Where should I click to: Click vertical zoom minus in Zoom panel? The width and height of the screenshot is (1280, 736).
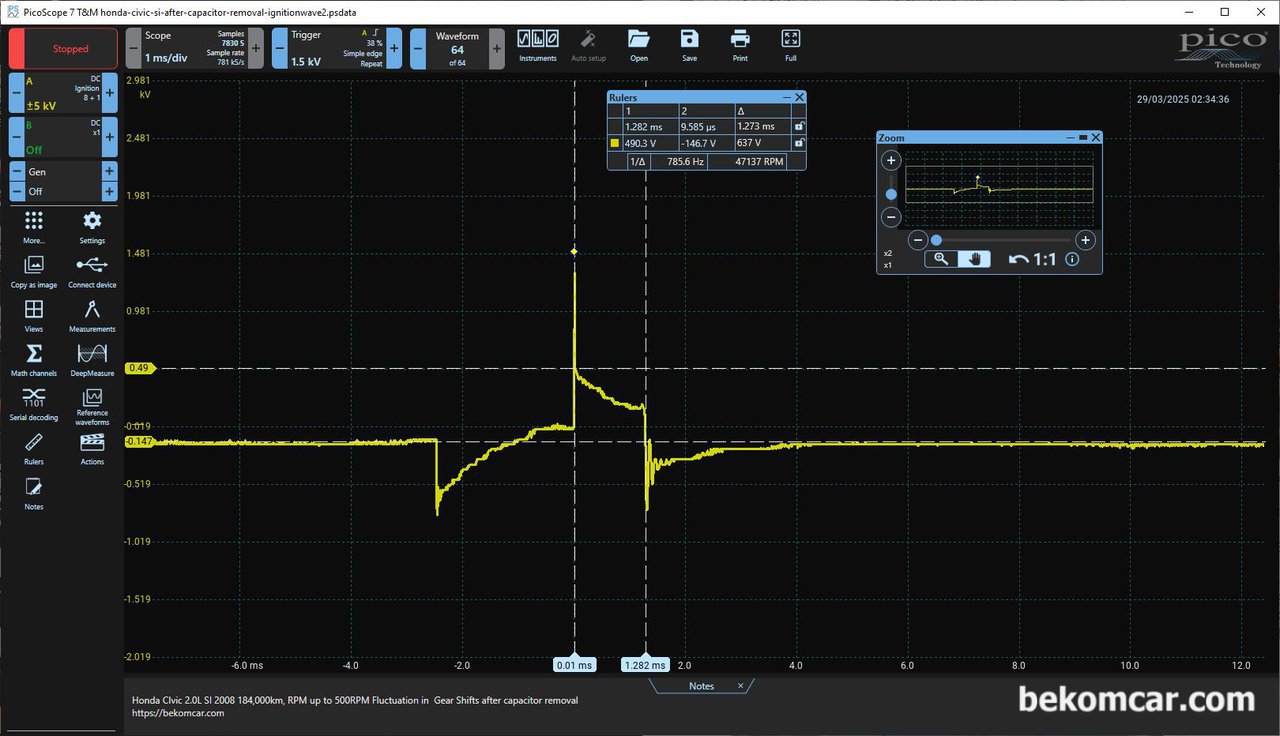[x=891, y=217]
